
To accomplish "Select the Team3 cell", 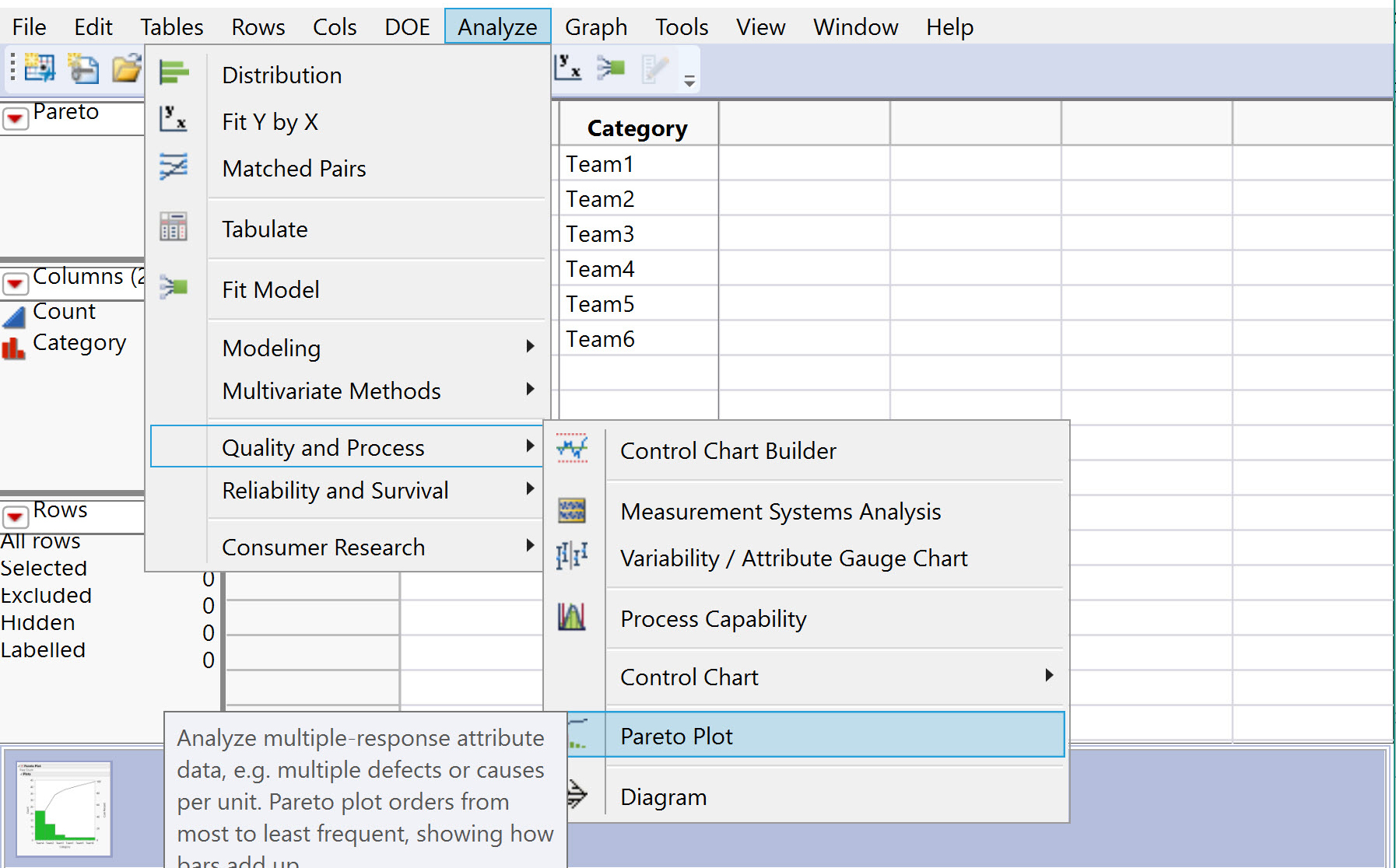I will point(638,234).
